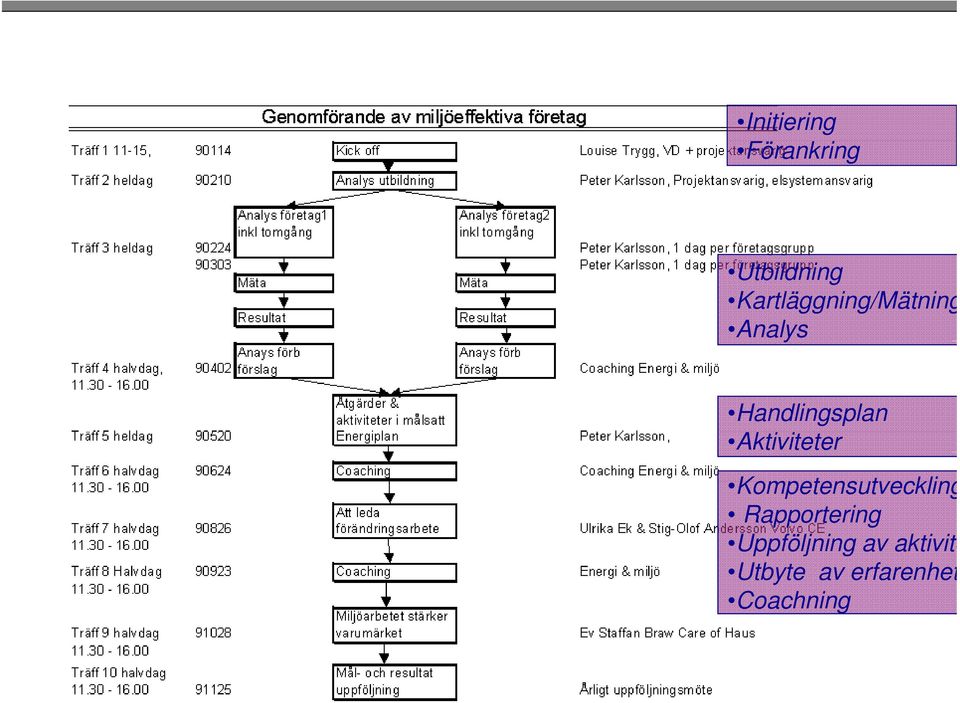Click 'Coaching Energi & miljö' in Träff 4 row

(650, 369)
